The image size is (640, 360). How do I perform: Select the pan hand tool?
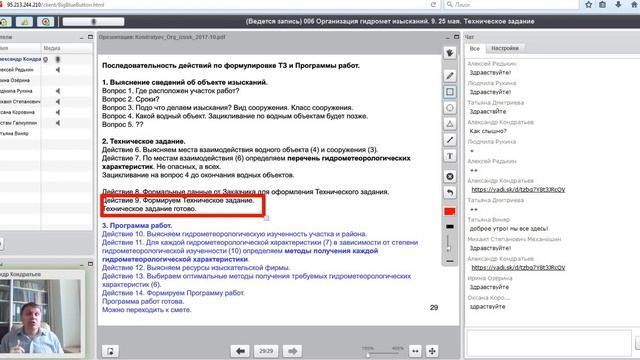tap(450, 53)
